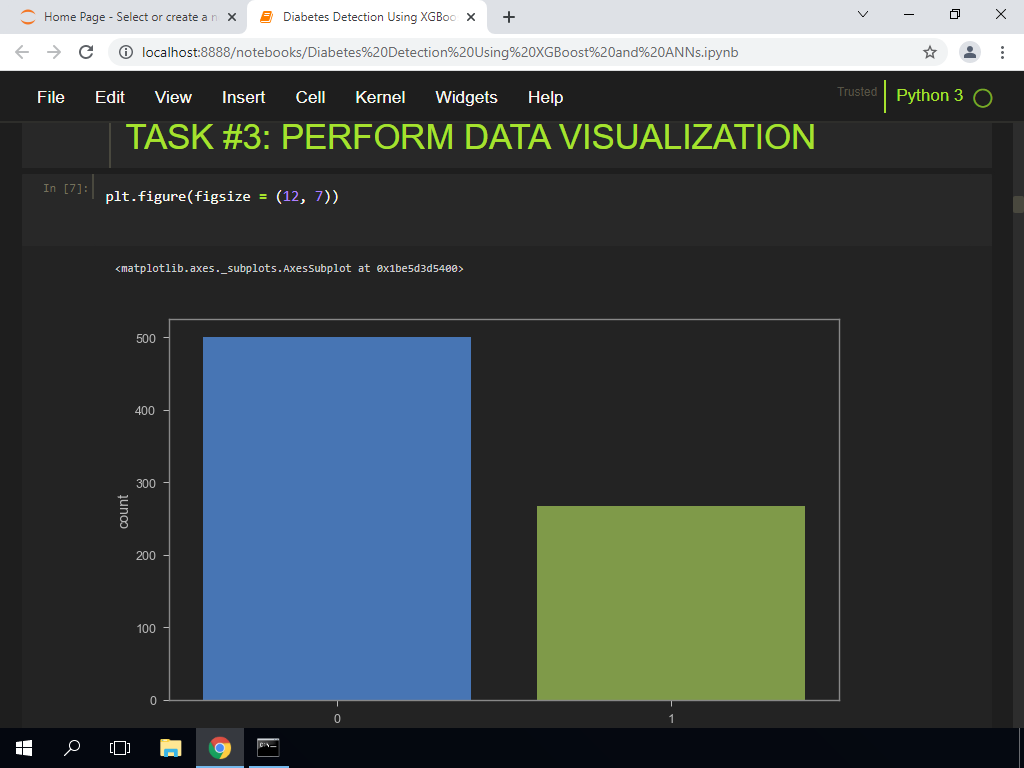Click the localhost URL address bar

pyautogui.click(x=440, y=52)
